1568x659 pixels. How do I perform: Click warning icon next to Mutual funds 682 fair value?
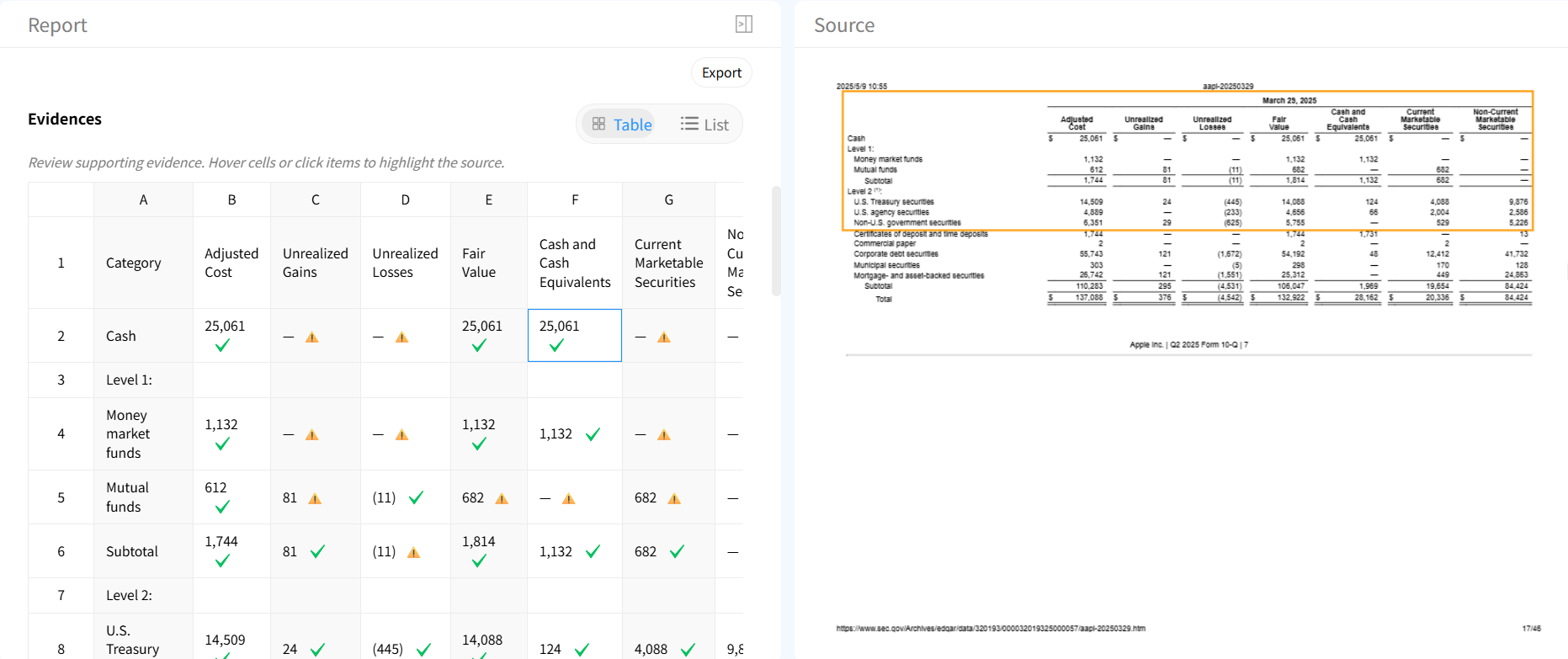[502, 499]
